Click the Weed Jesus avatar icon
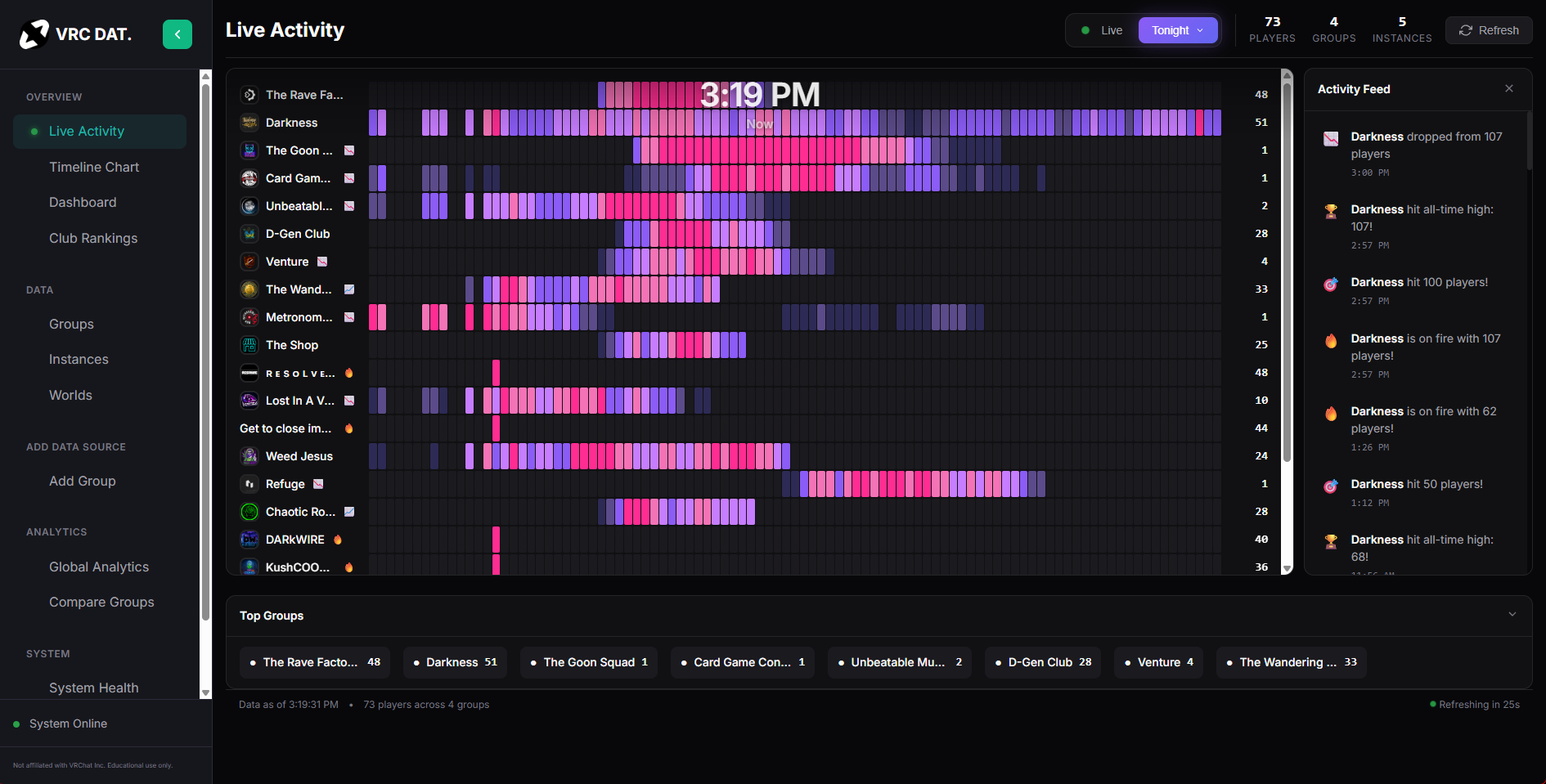The height and width of the screenshot is (784, 1546). pos(249,456)
